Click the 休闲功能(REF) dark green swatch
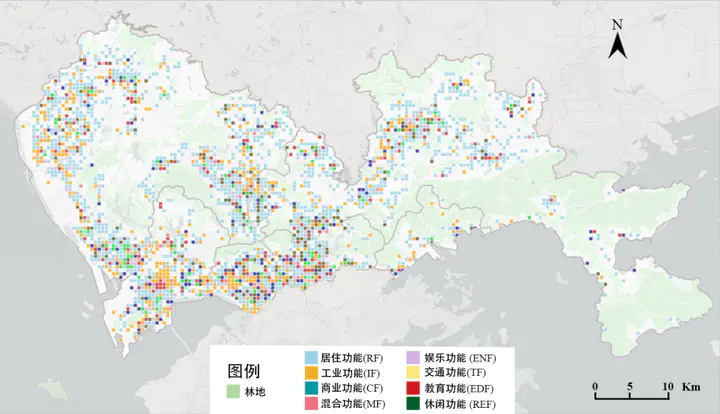720x414 pixels. 413,404
